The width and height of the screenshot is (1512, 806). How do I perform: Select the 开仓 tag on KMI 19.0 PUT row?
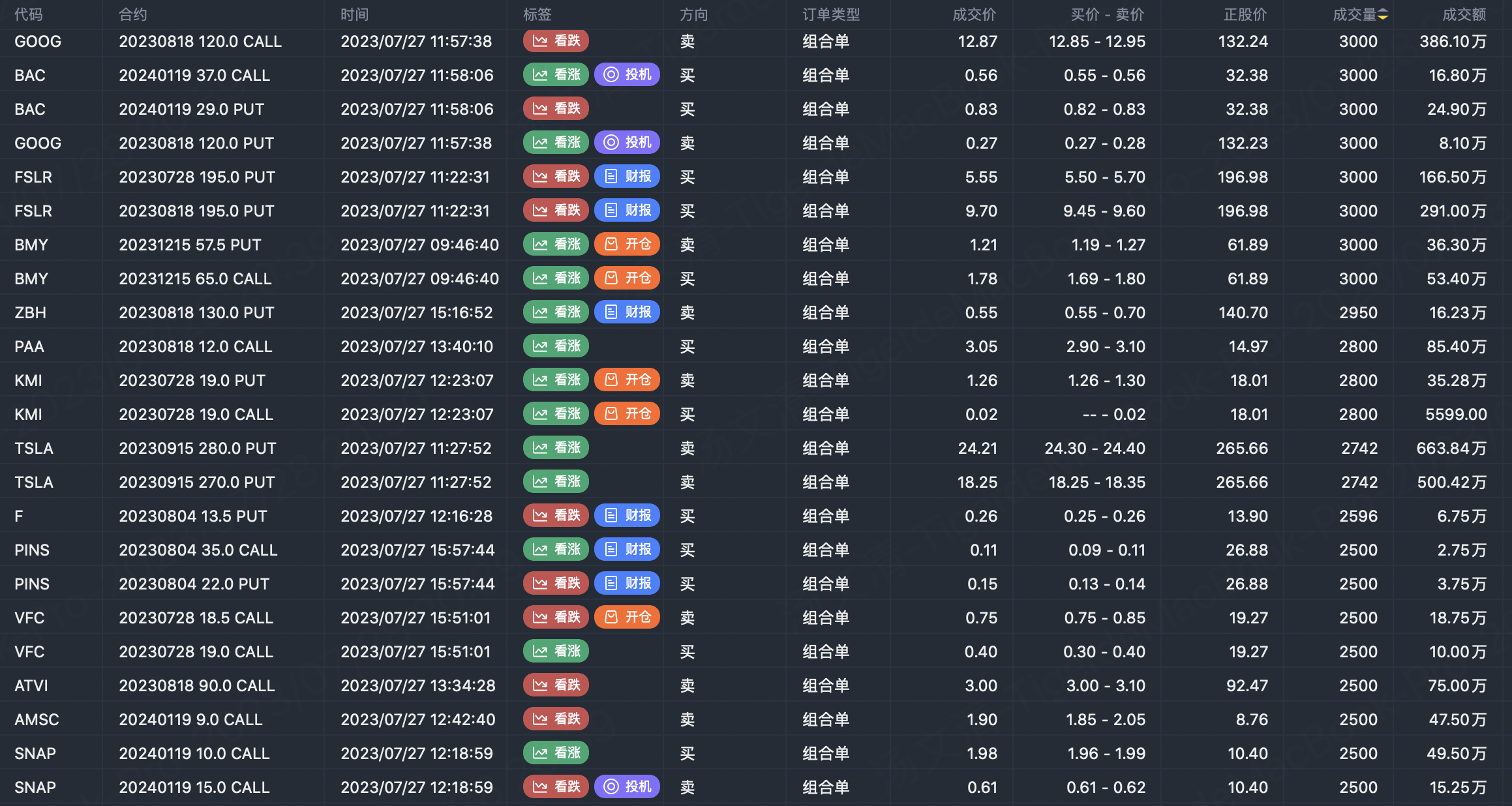pyautogui.click(x=627, y=380)
